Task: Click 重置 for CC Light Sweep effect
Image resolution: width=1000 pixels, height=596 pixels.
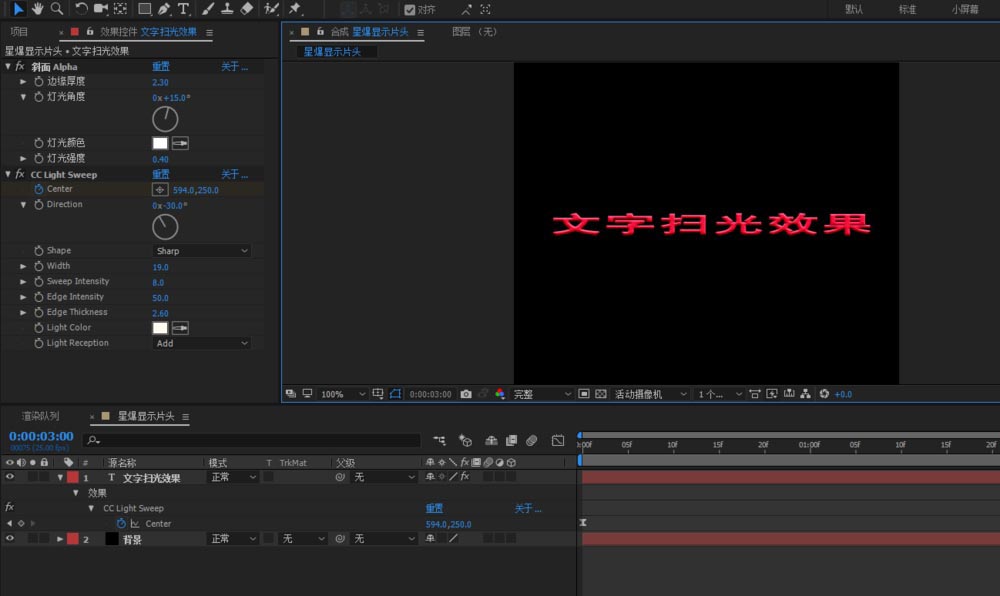Action: (160, 174)
